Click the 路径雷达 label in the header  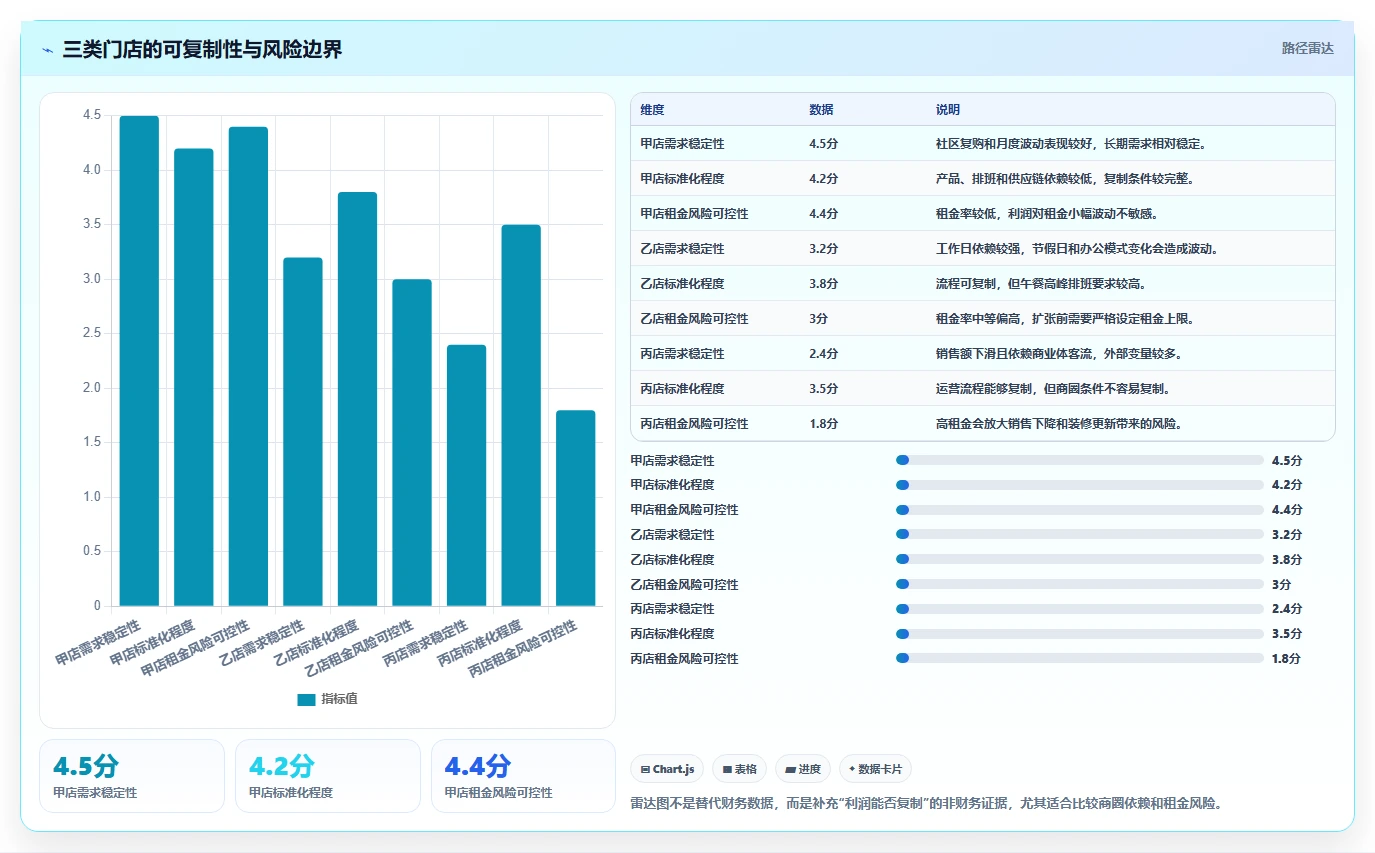pos(1307,48)
